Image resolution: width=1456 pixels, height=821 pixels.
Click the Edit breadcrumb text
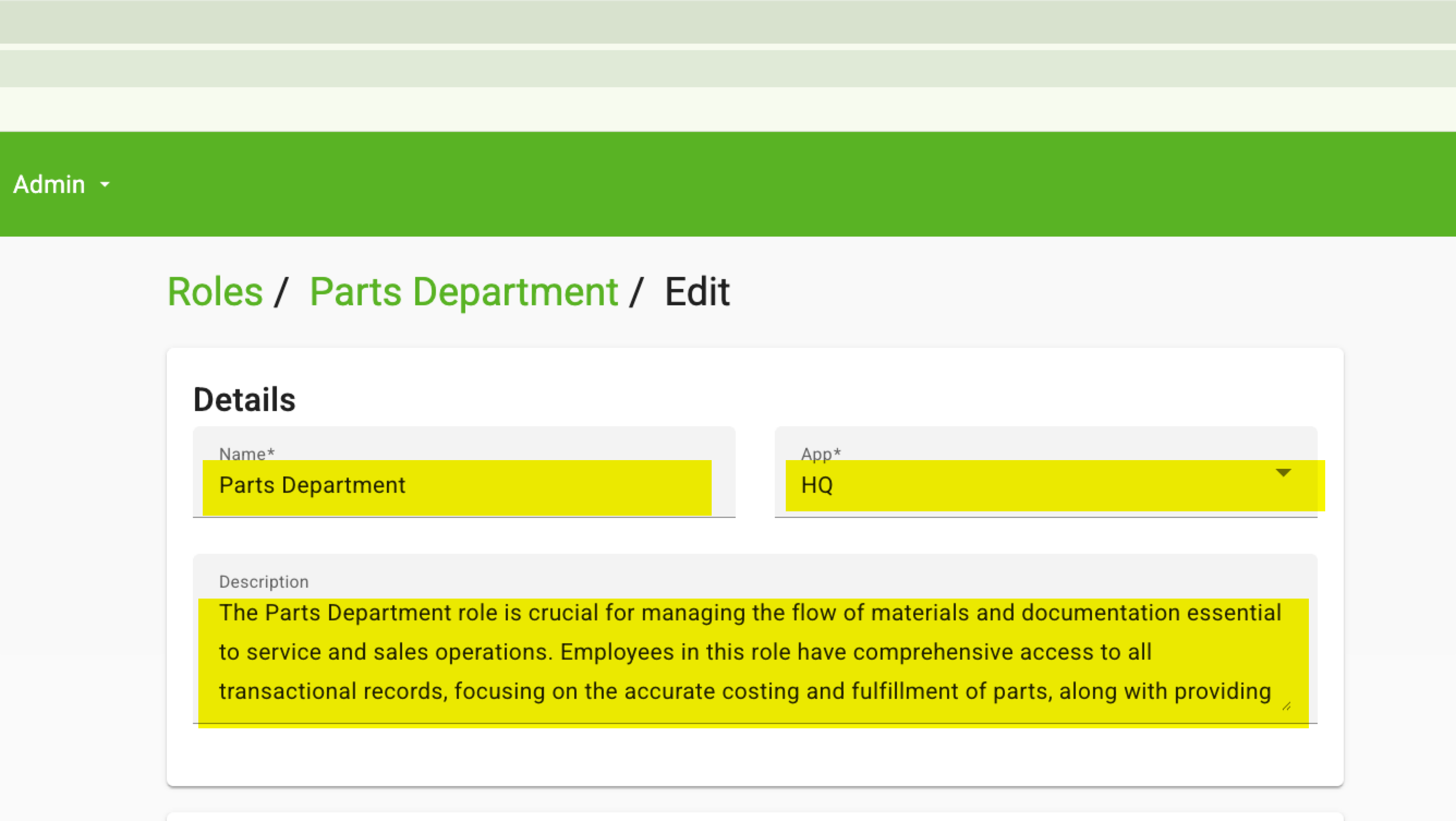[x=697, y=292]
